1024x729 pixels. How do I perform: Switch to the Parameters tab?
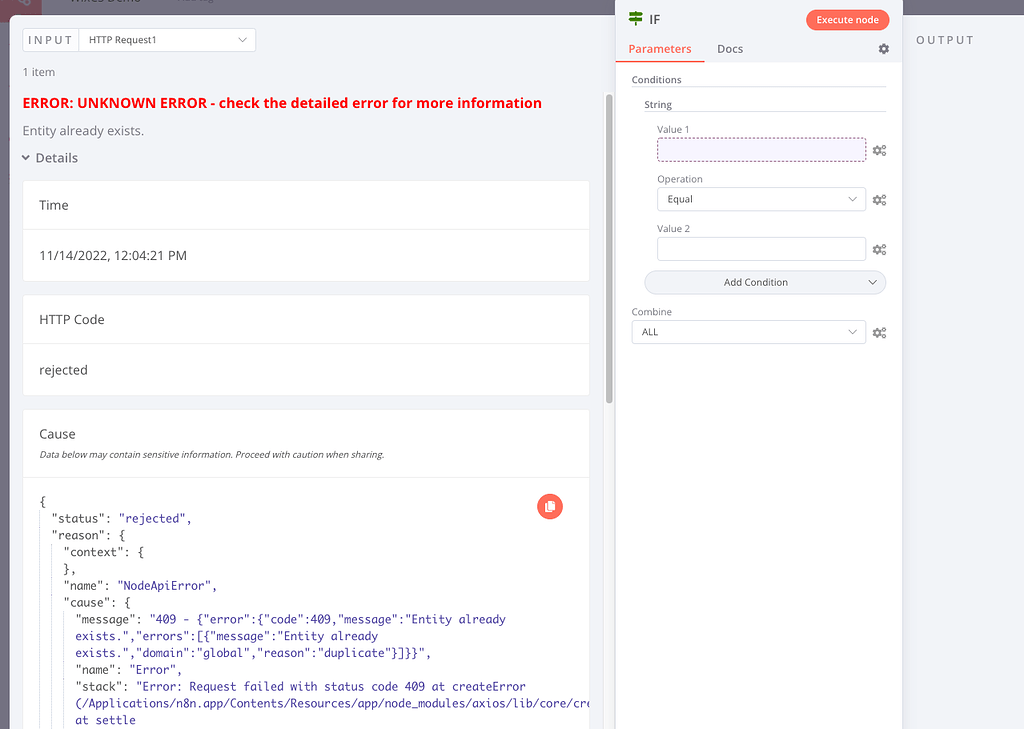coord(659,49)
